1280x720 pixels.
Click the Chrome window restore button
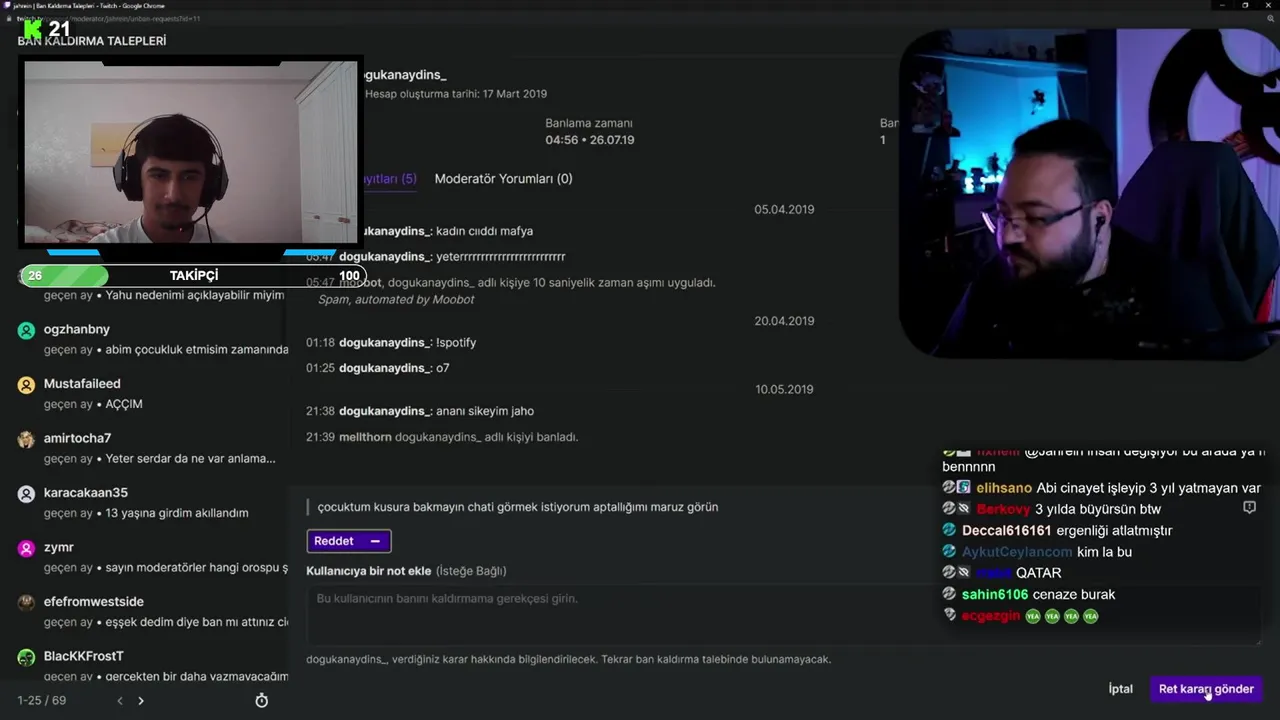point(1245,5)
